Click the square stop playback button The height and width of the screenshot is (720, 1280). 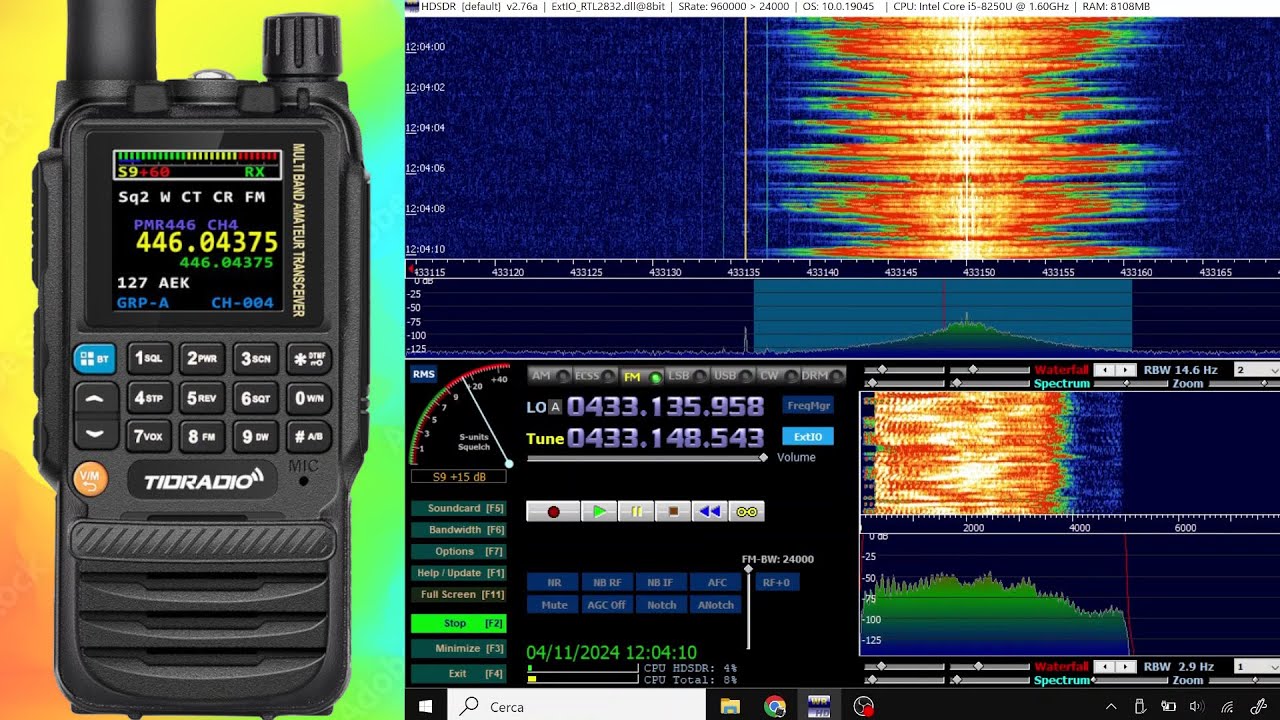(x=673, y=511)
